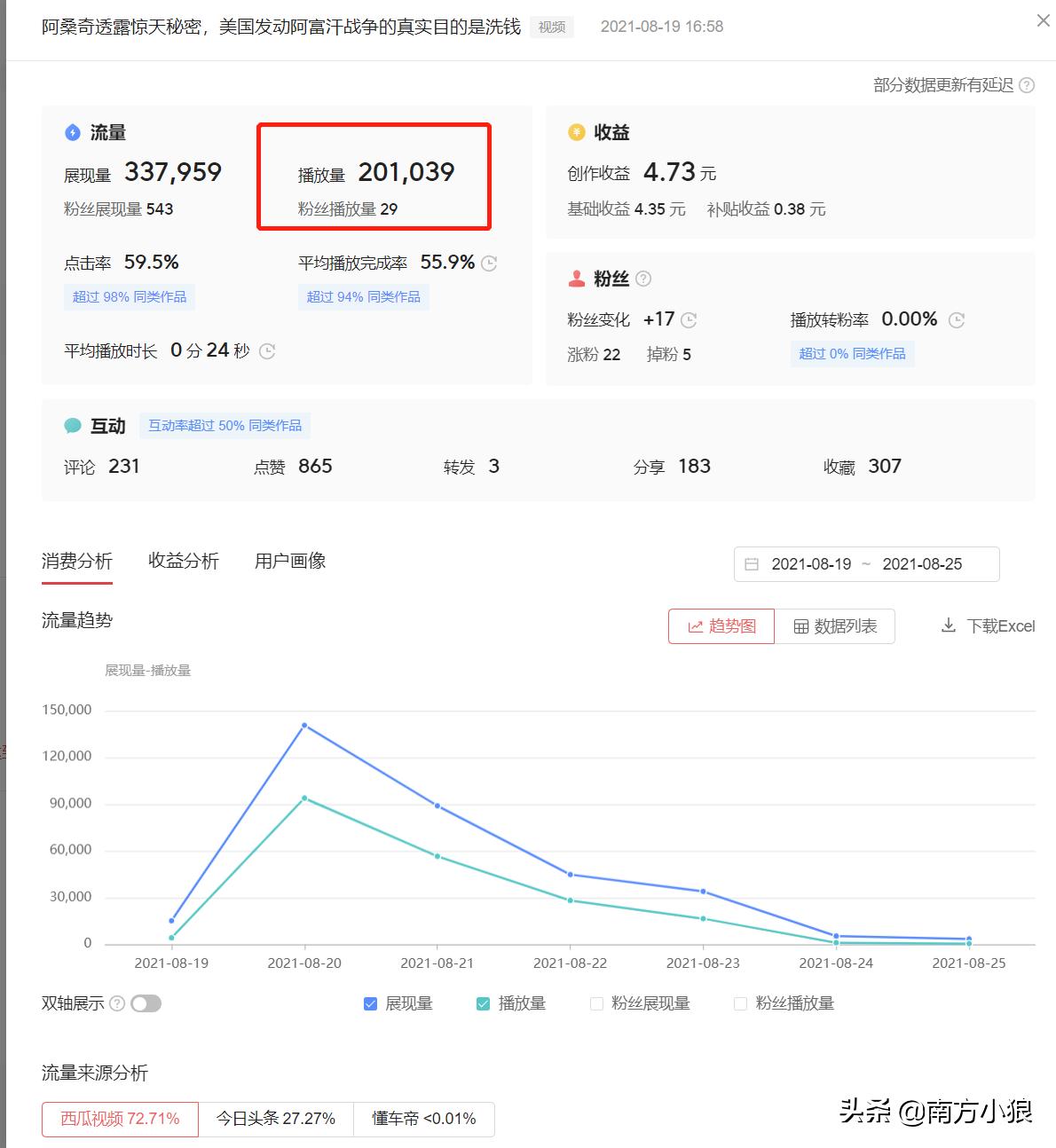Image resolution: width=1056 pixels, height=1148 pixels.
Task: Disable the 播放量 checkbox
Action: tap(484, 1003)
